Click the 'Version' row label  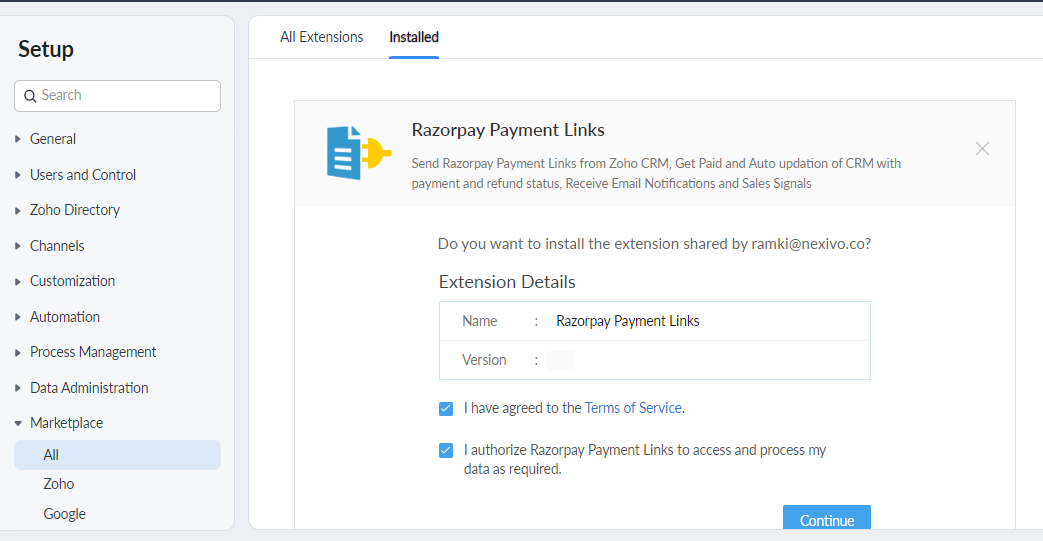[x=484, y=360]
